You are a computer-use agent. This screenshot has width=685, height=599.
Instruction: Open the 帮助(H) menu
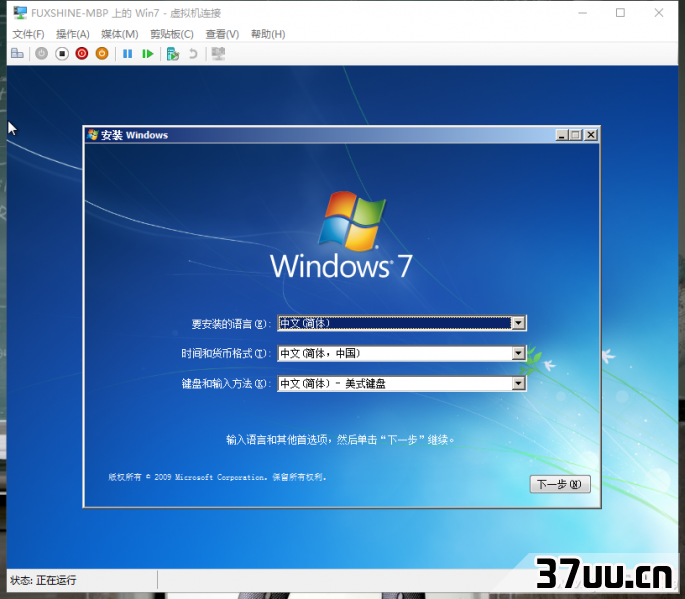click(268, 34)
